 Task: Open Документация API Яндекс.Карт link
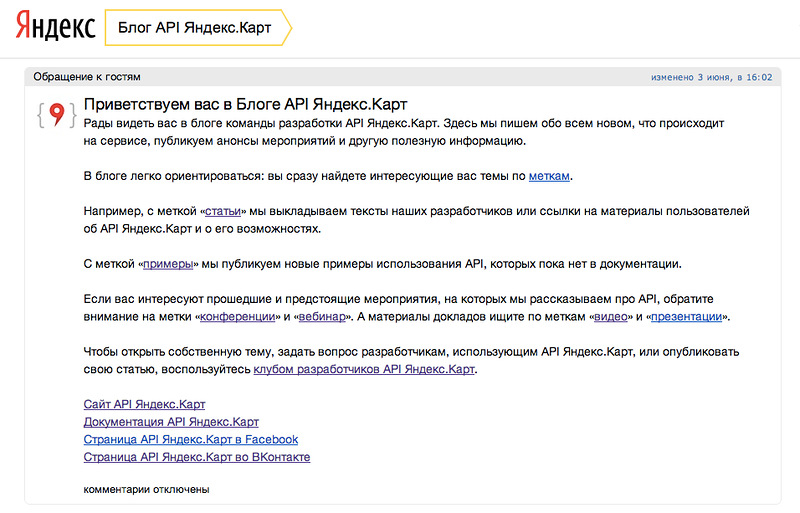click(171, 422)
